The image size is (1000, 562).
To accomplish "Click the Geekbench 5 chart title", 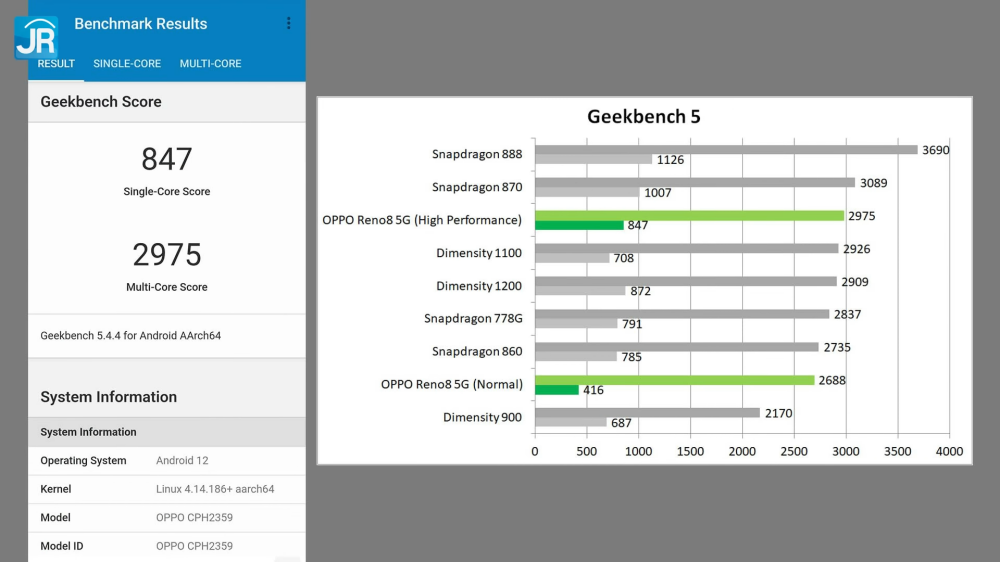I will click(x=643, y=117).
